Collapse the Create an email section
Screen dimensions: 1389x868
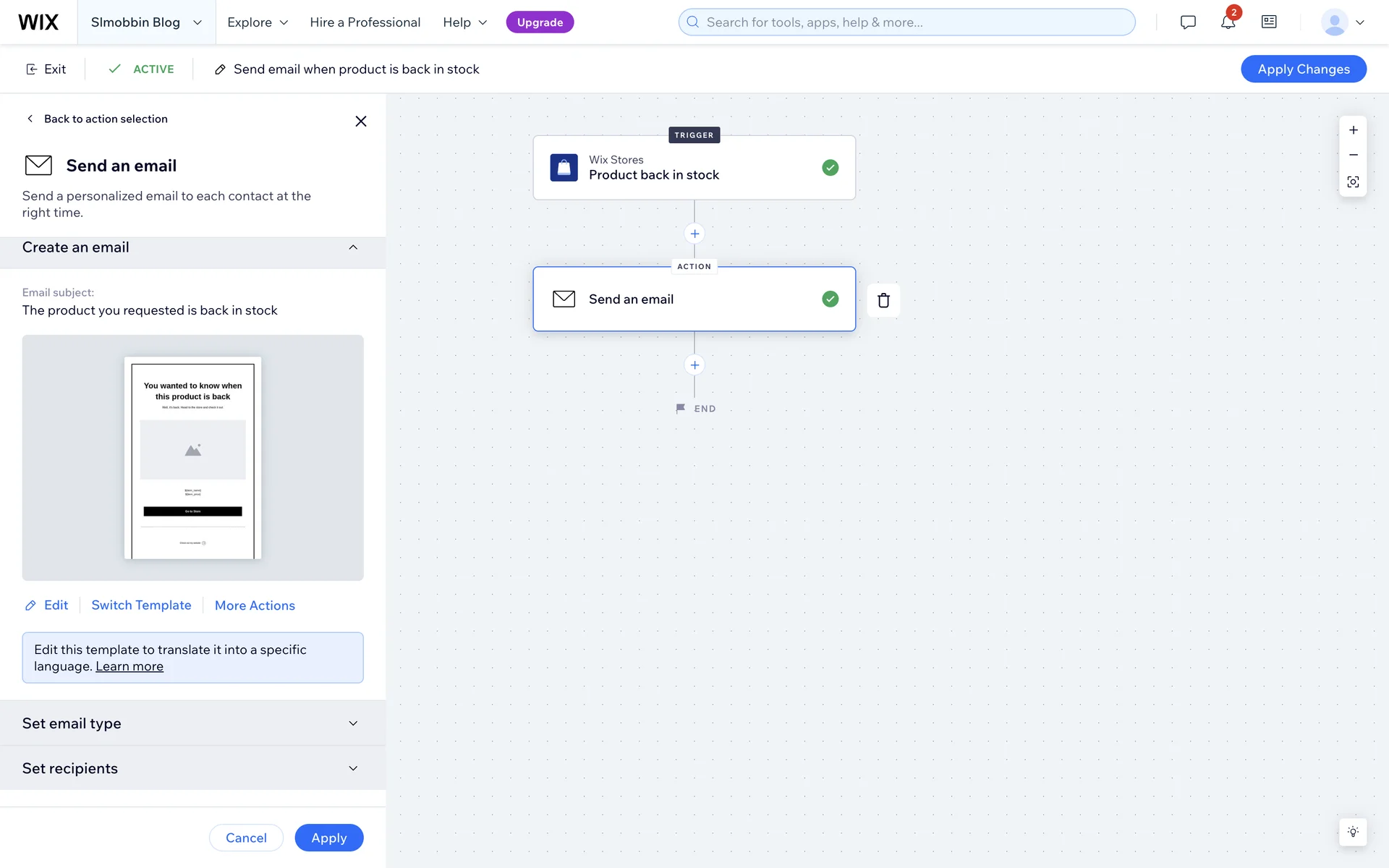[x=353, y=247]
